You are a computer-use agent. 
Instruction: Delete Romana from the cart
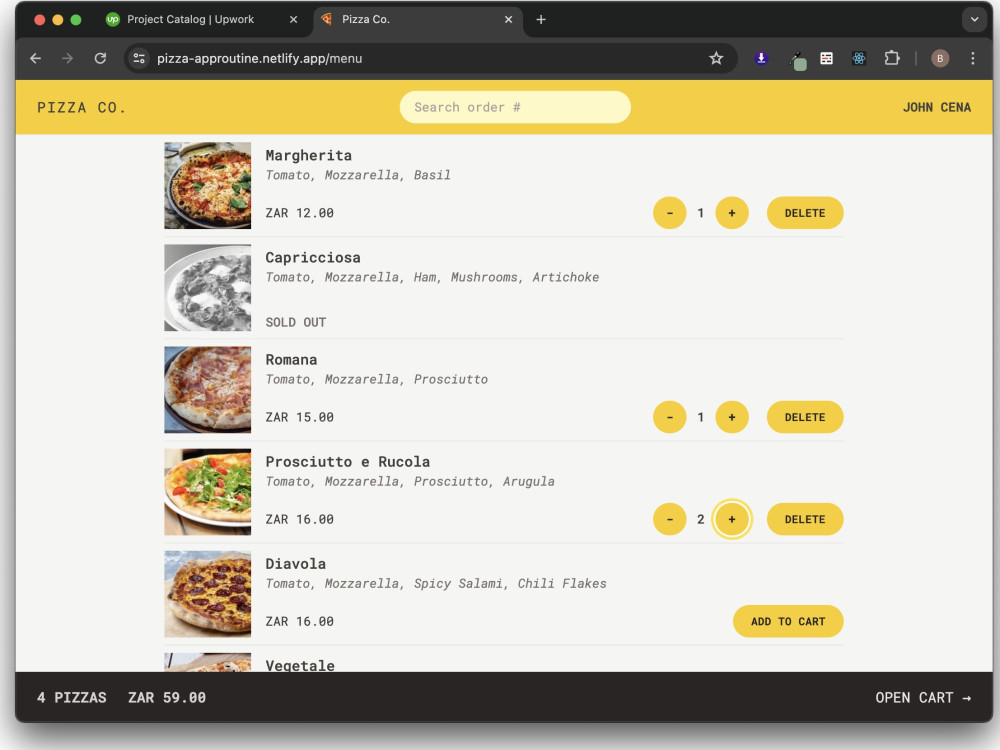tap(805, 417)
